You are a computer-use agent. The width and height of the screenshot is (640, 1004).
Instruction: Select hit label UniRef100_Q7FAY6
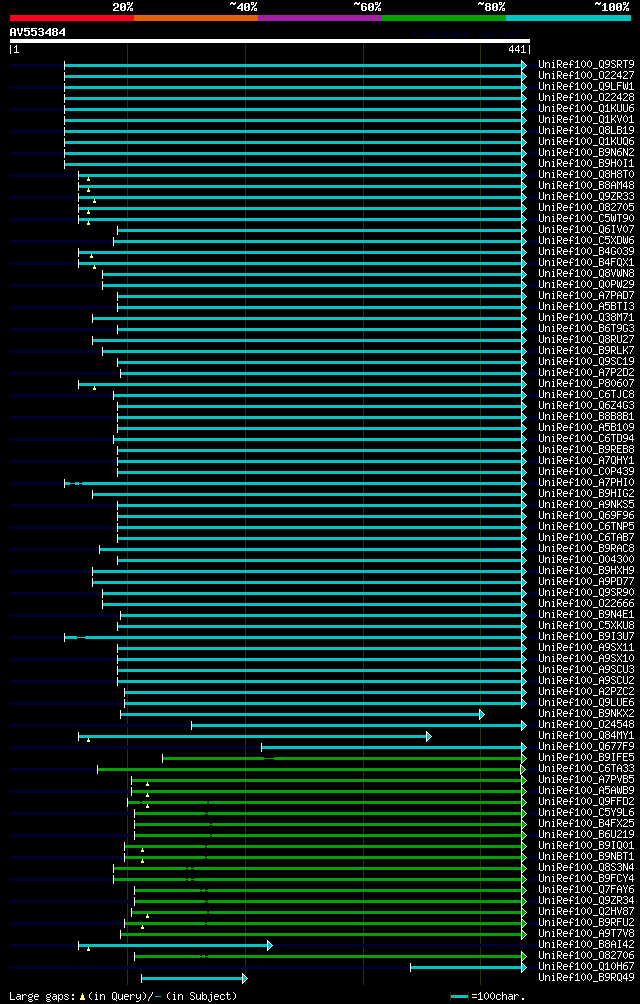click(x=586, y=890)
